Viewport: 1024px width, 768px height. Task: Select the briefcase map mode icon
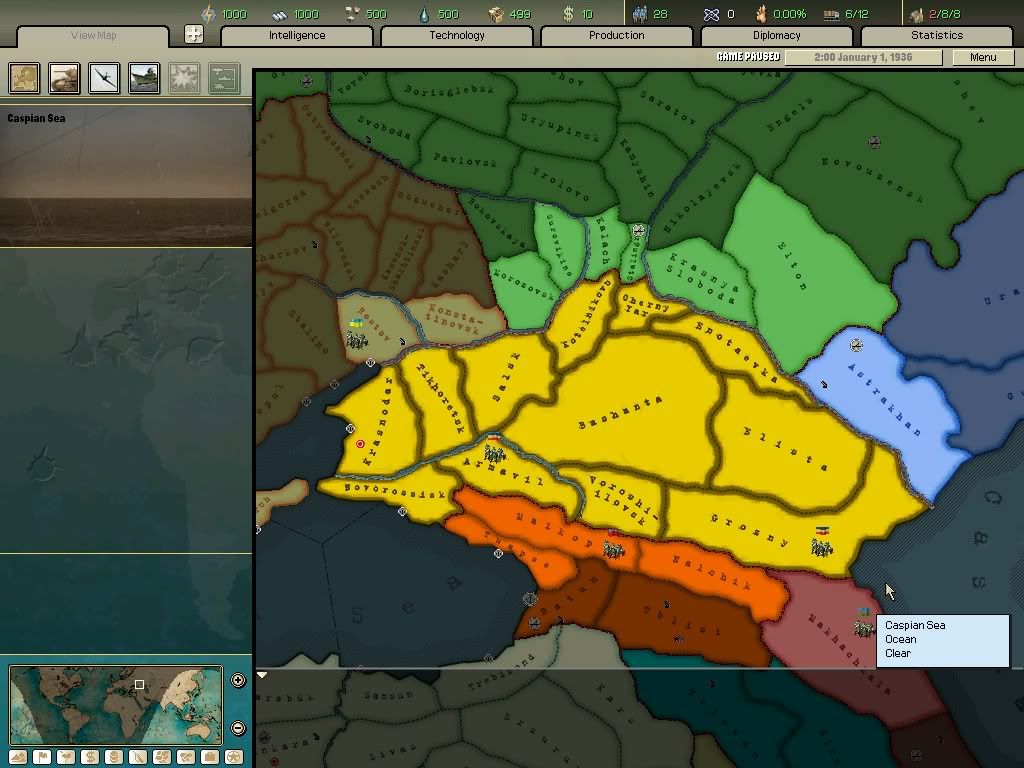tap(210, 757)
